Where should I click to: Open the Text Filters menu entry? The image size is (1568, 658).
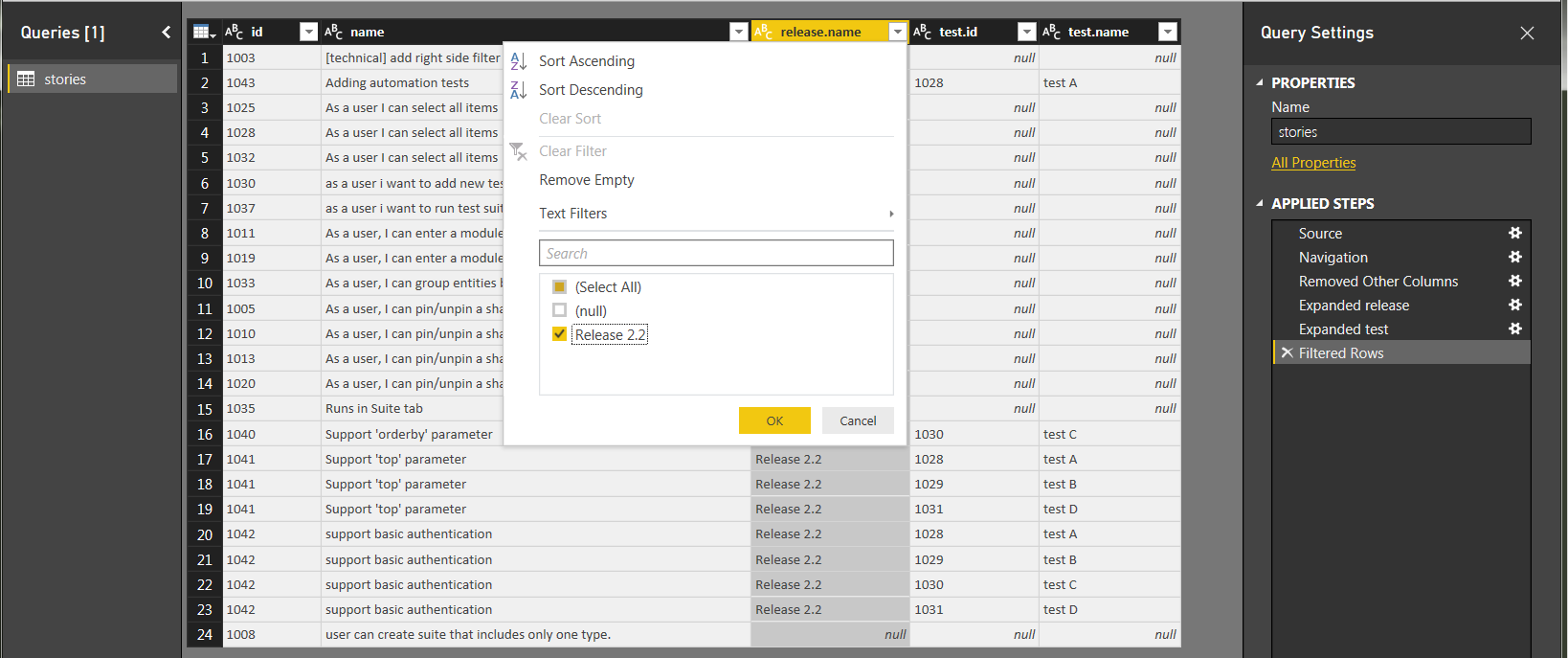point(572,214)
